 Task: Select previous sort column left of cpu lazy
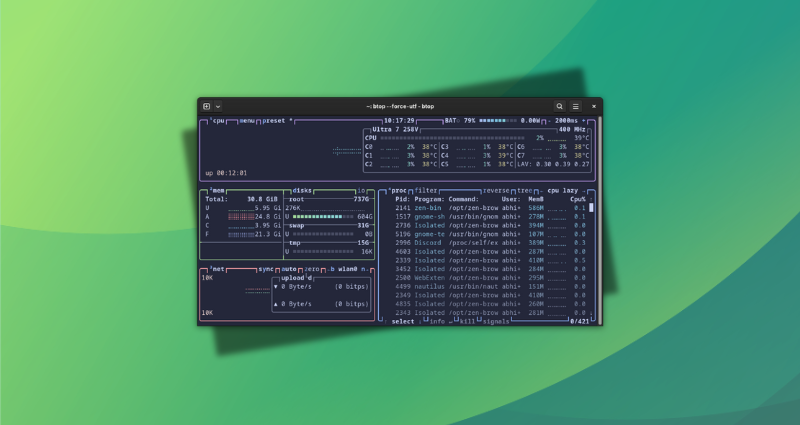click(x=541, y=191)
